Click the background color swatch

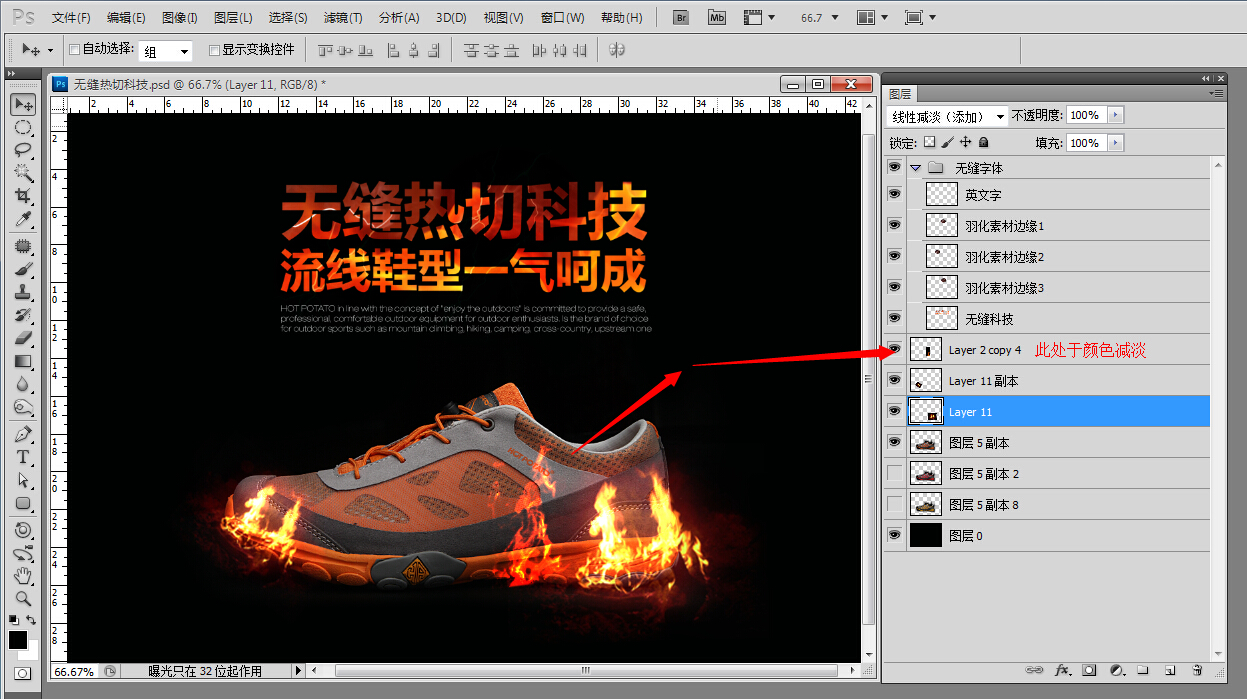(x=31, y=651)
